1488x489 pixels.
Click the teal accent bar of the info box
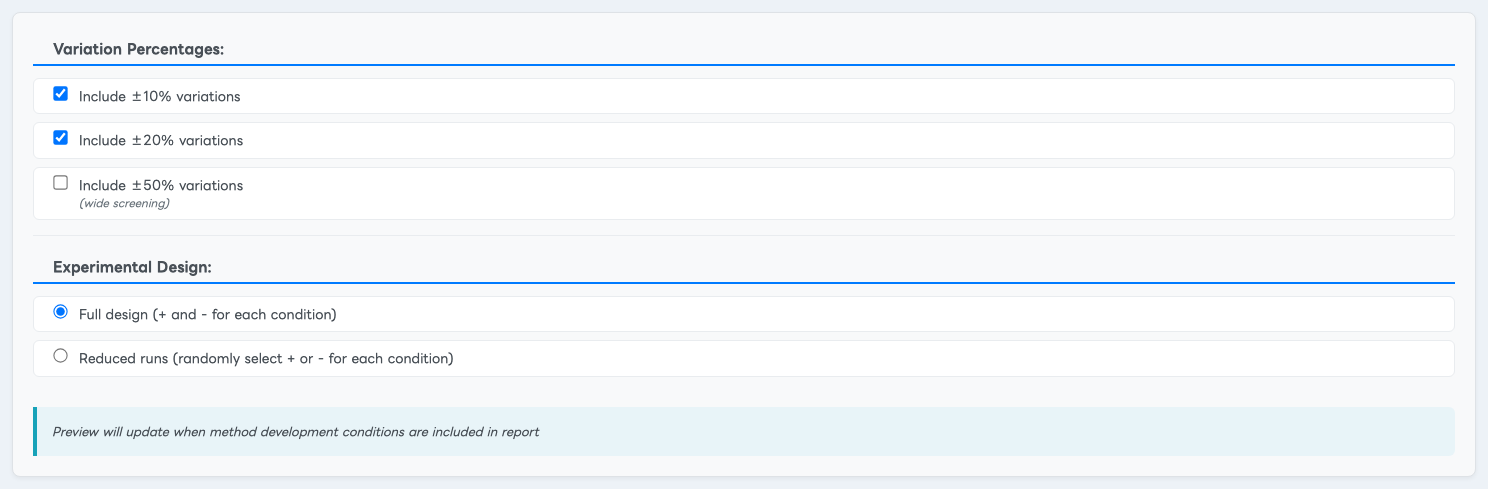(35, 431)
